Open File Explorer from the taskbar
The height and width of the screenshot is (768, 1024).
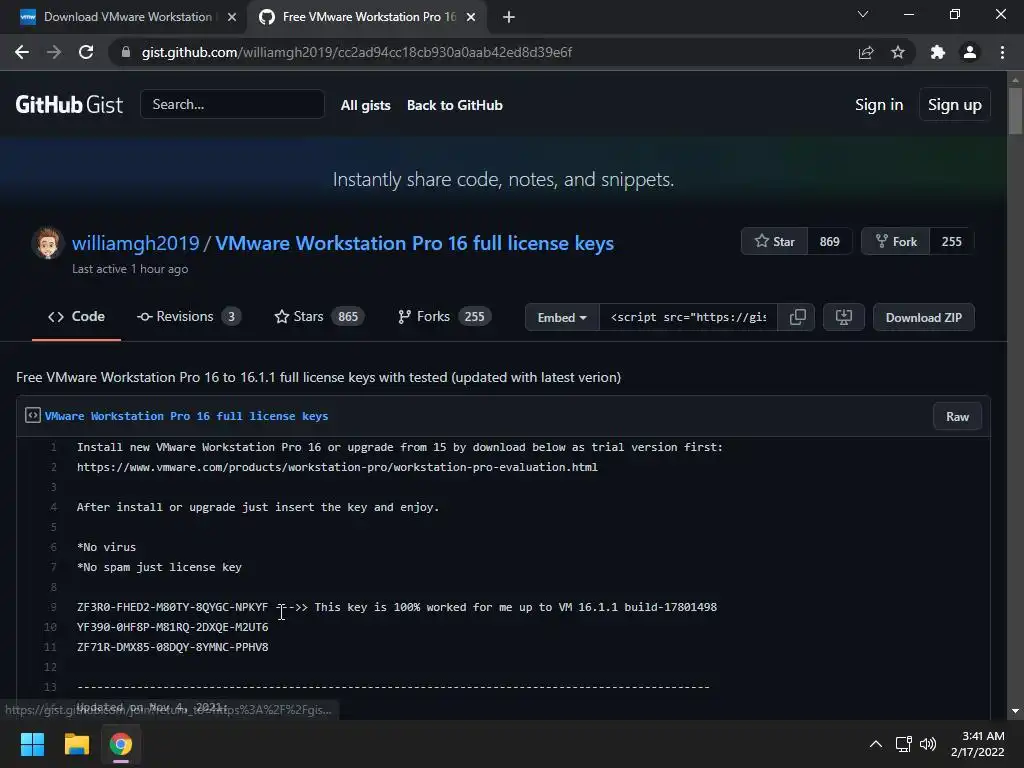(76, 744)
